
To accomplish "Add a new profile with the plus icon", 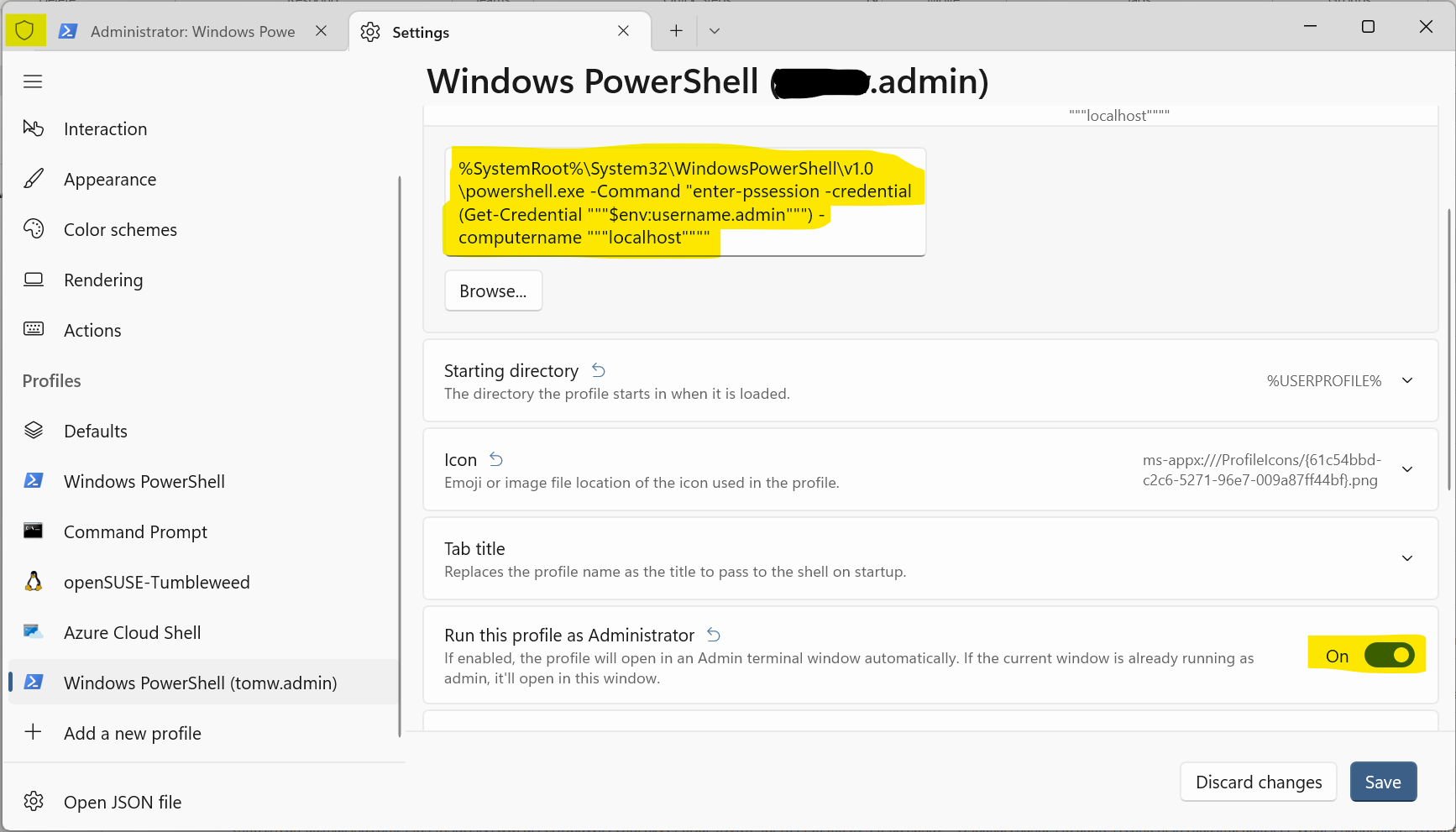I will point(132,733).
